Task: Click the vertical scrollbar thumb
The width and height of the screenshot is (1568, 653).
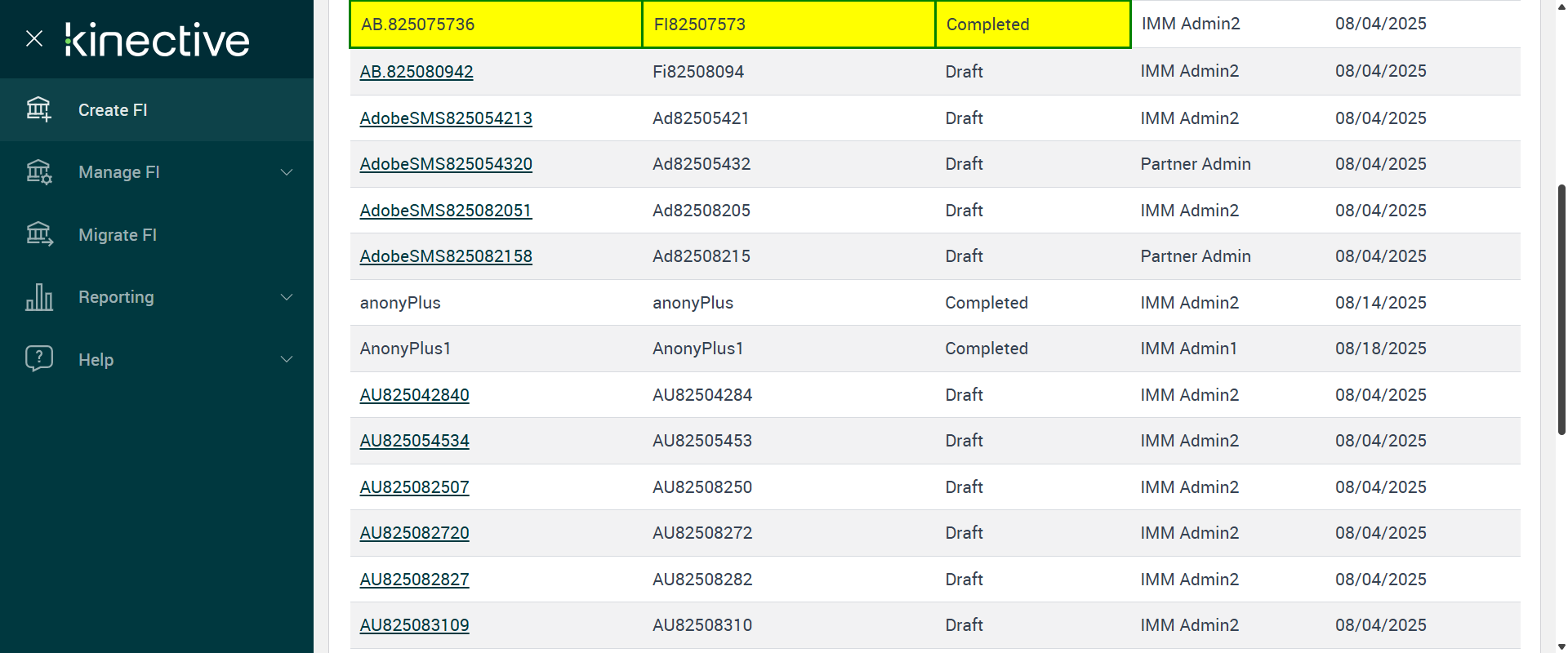Action: click(1561, 310)
